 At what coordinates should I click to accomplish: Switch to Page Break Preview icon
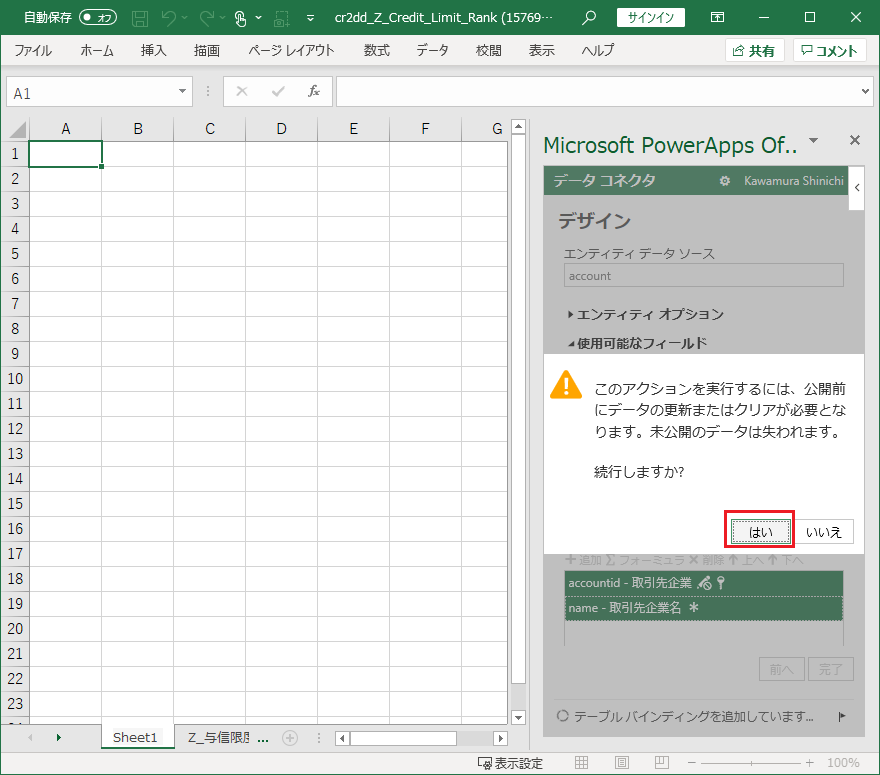click(x=662, y=762)
